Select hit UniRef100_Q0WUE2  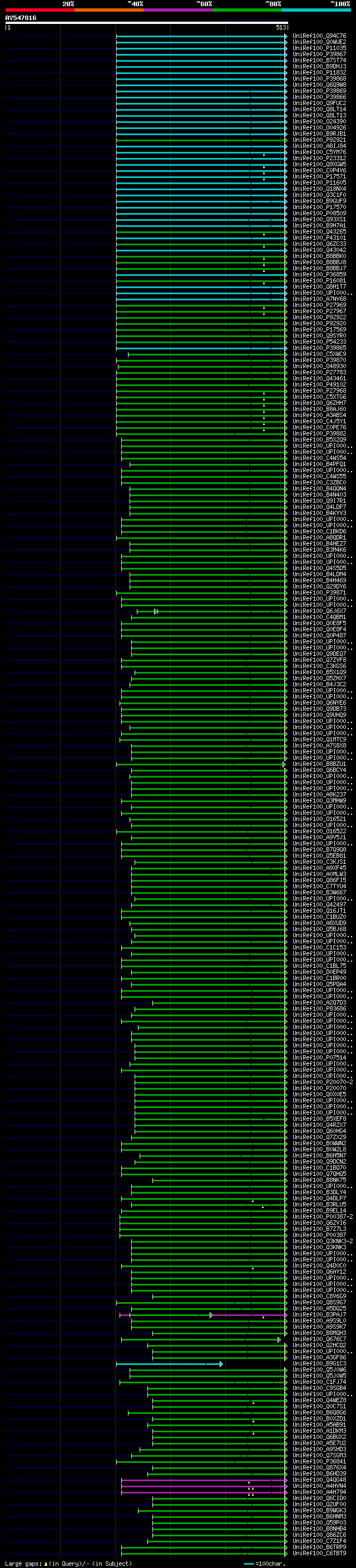coord(319,42)
